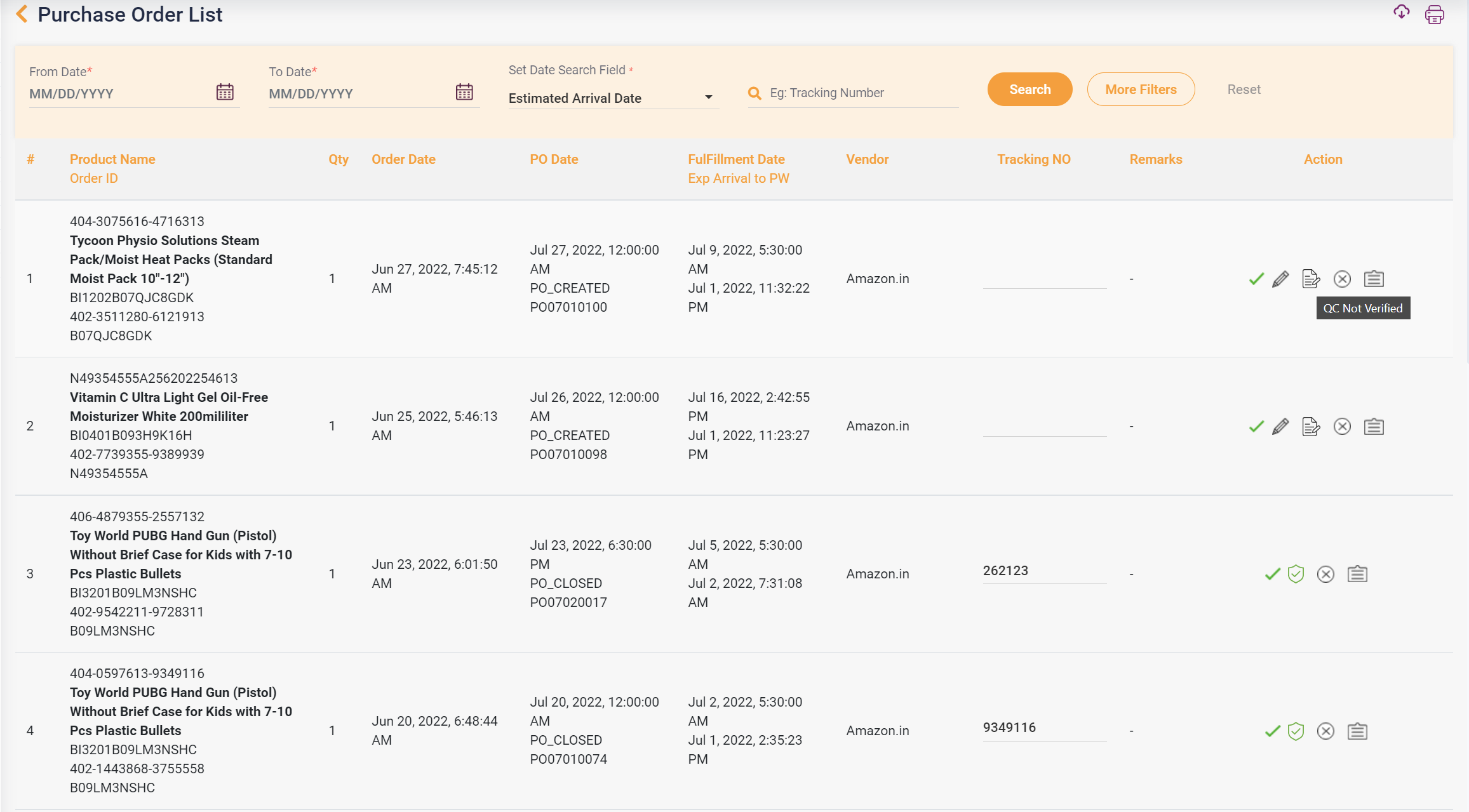
Task: Open the details list icon for PO07010100
Action: click(x=1374, y=279)
